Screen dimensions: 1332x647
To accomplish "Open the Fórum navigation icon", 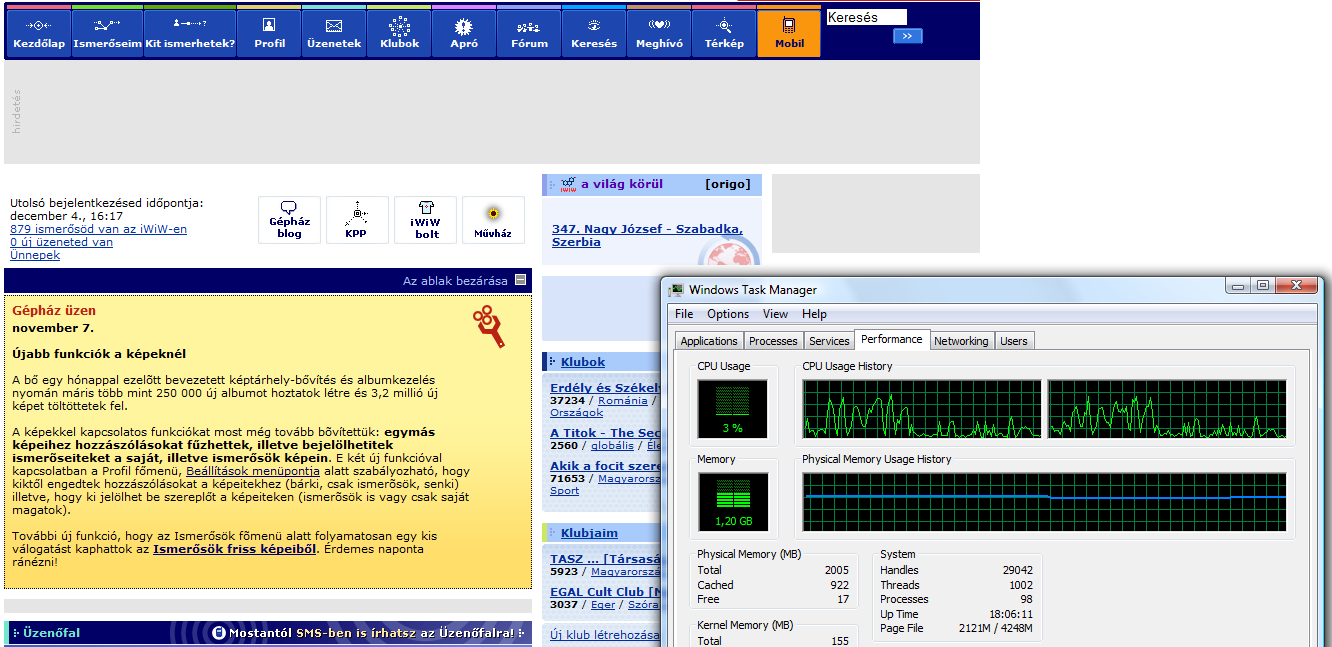I will (x=529, y=32).
